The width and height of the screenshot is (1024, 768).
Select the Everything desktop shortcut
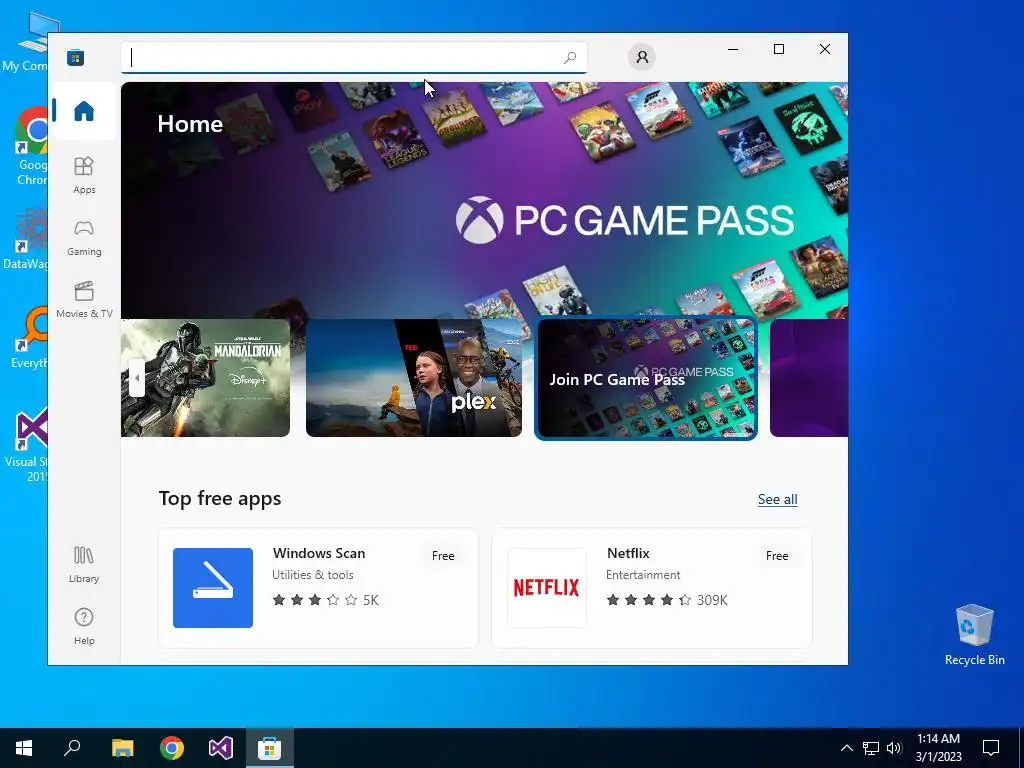point(29,338)
